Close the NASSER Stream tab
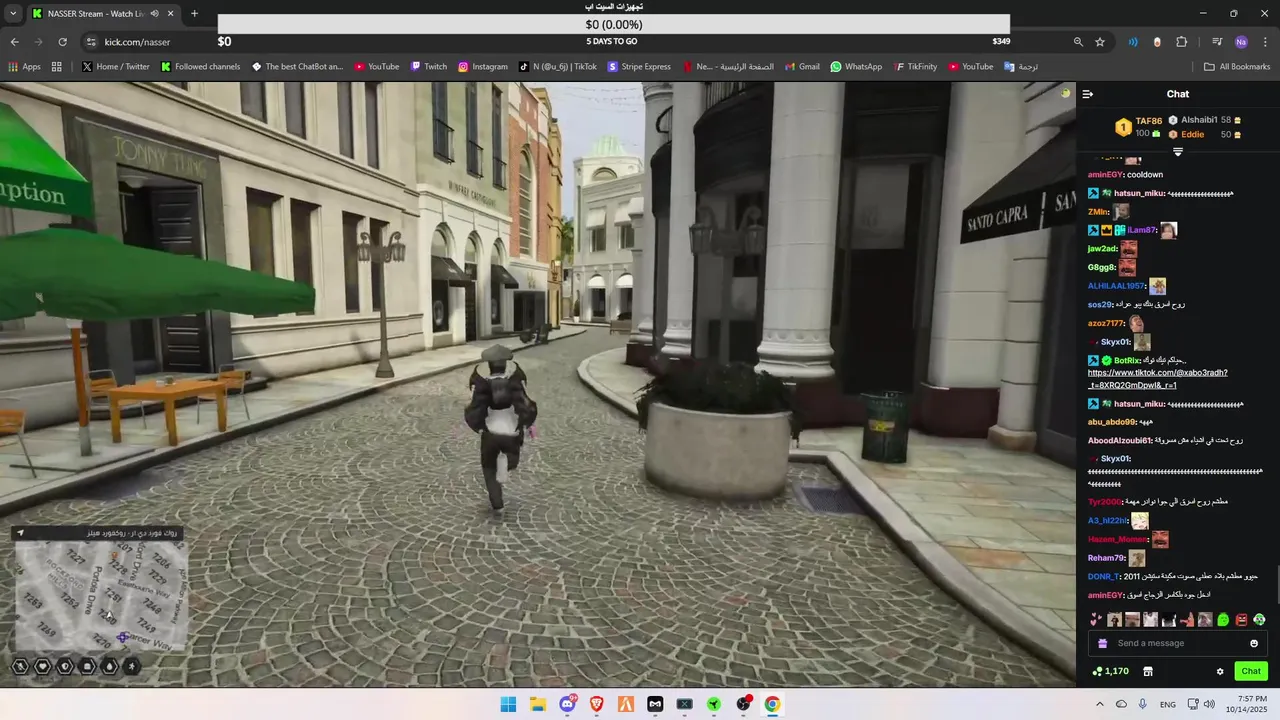Image resolution: width=1280 pixels, height=720 pixels. coord(171,14)
